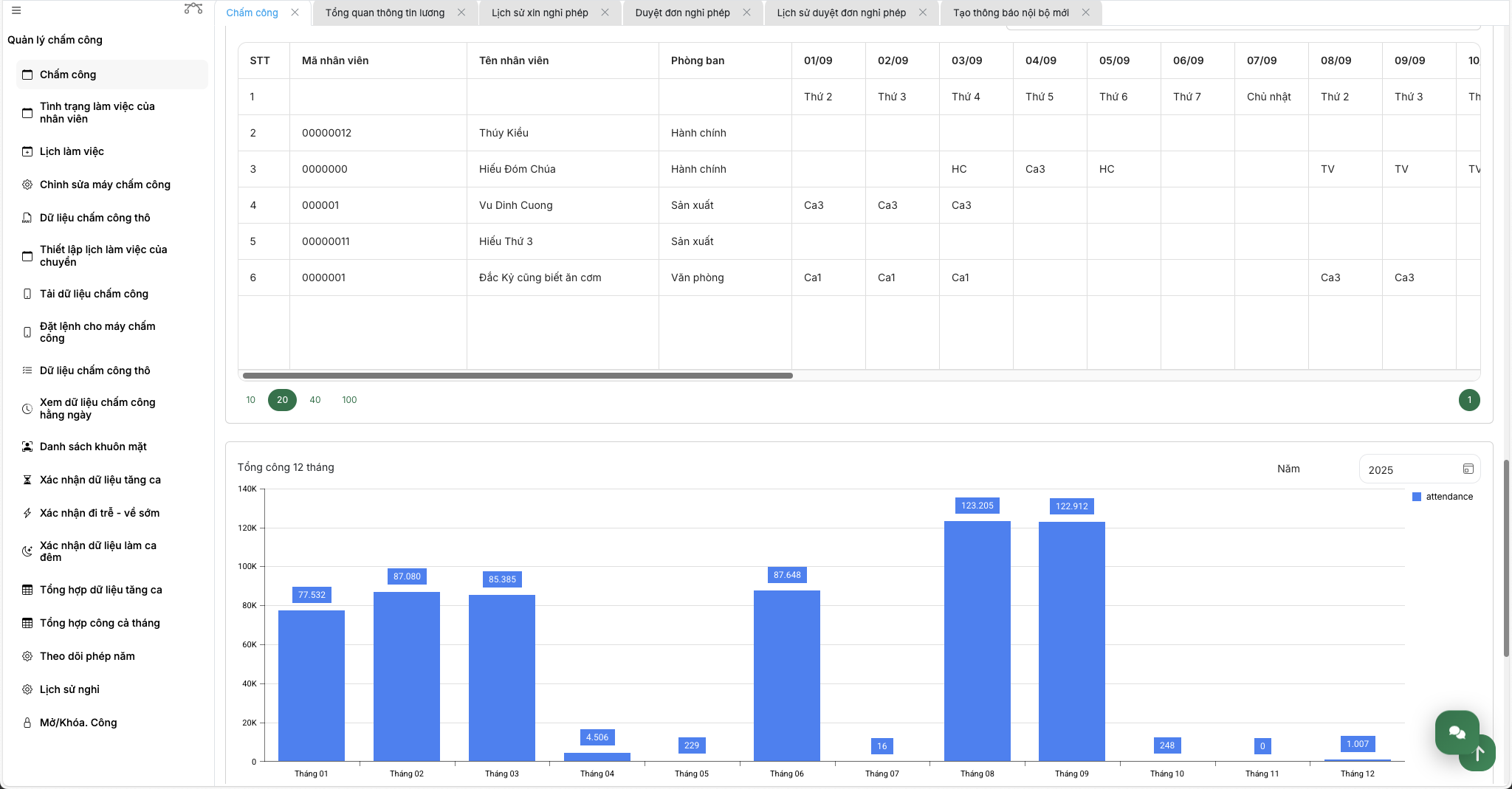
Task: Click employee code 00000011
Action: [x=326, y=241]
